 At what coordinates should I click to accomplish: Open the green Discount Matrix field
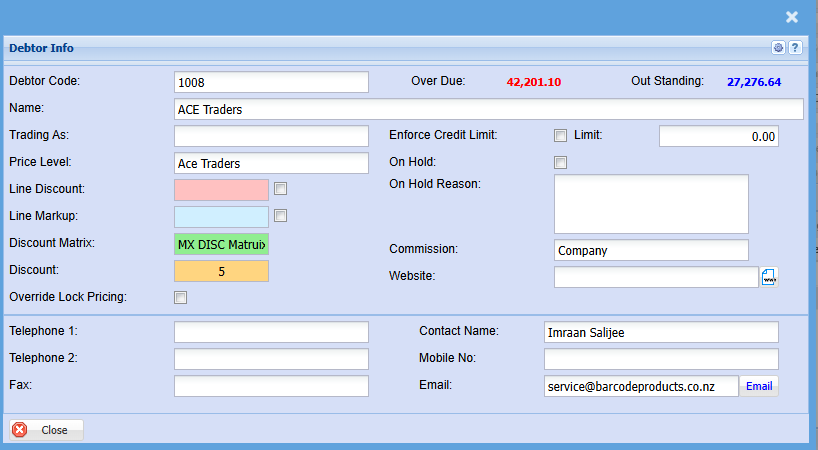pyautogui.click(x=221, y=244)
